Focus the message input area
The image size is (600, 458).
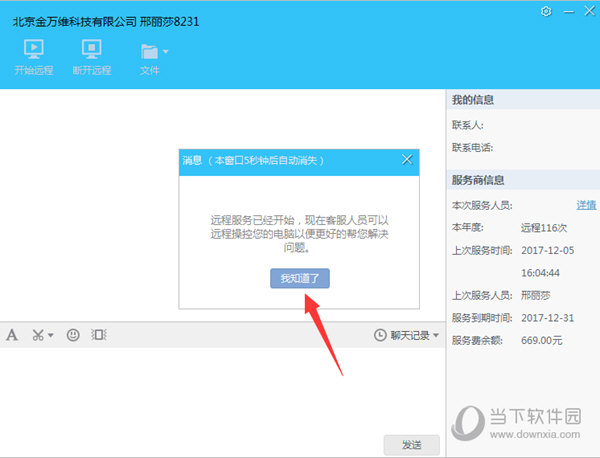pyautogui.click(x=222, y=390)
